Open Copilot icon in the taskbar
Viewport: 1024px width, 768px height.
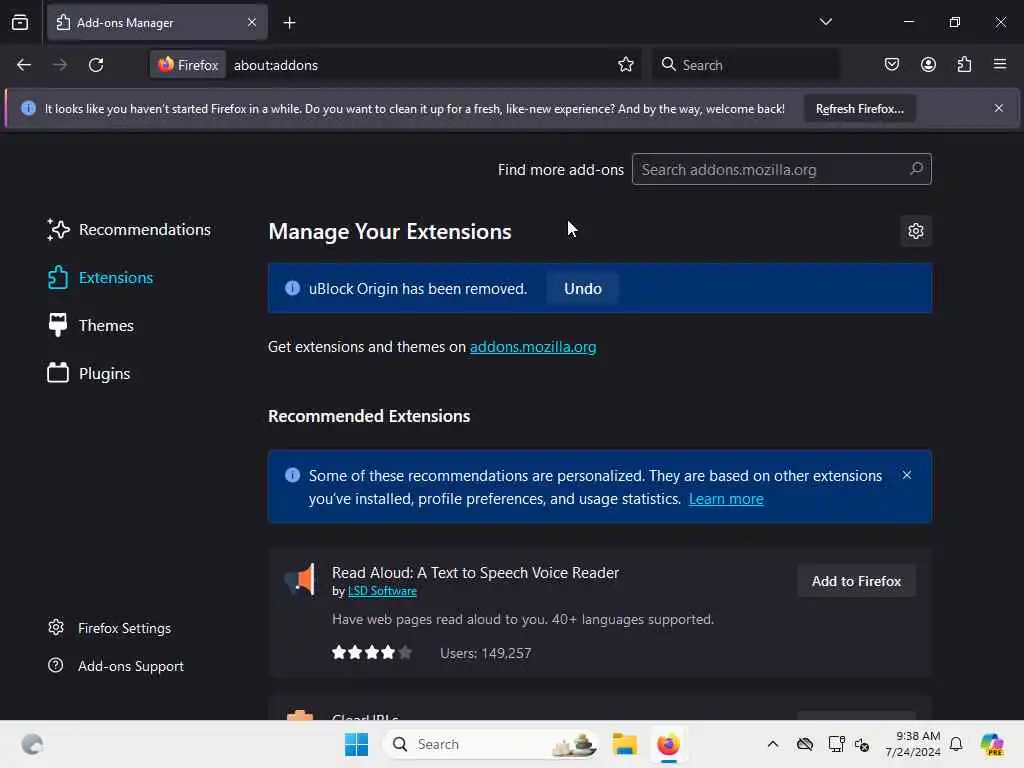coord(991,744)
